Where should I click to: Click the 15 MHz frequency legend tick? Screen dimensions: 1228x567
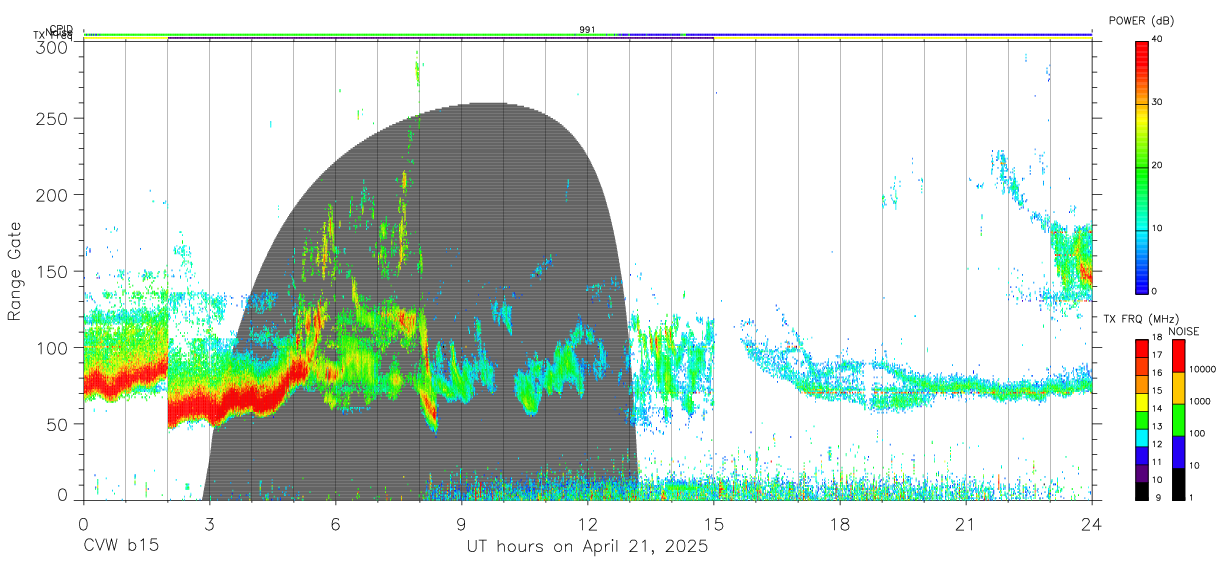[1159, 391]
